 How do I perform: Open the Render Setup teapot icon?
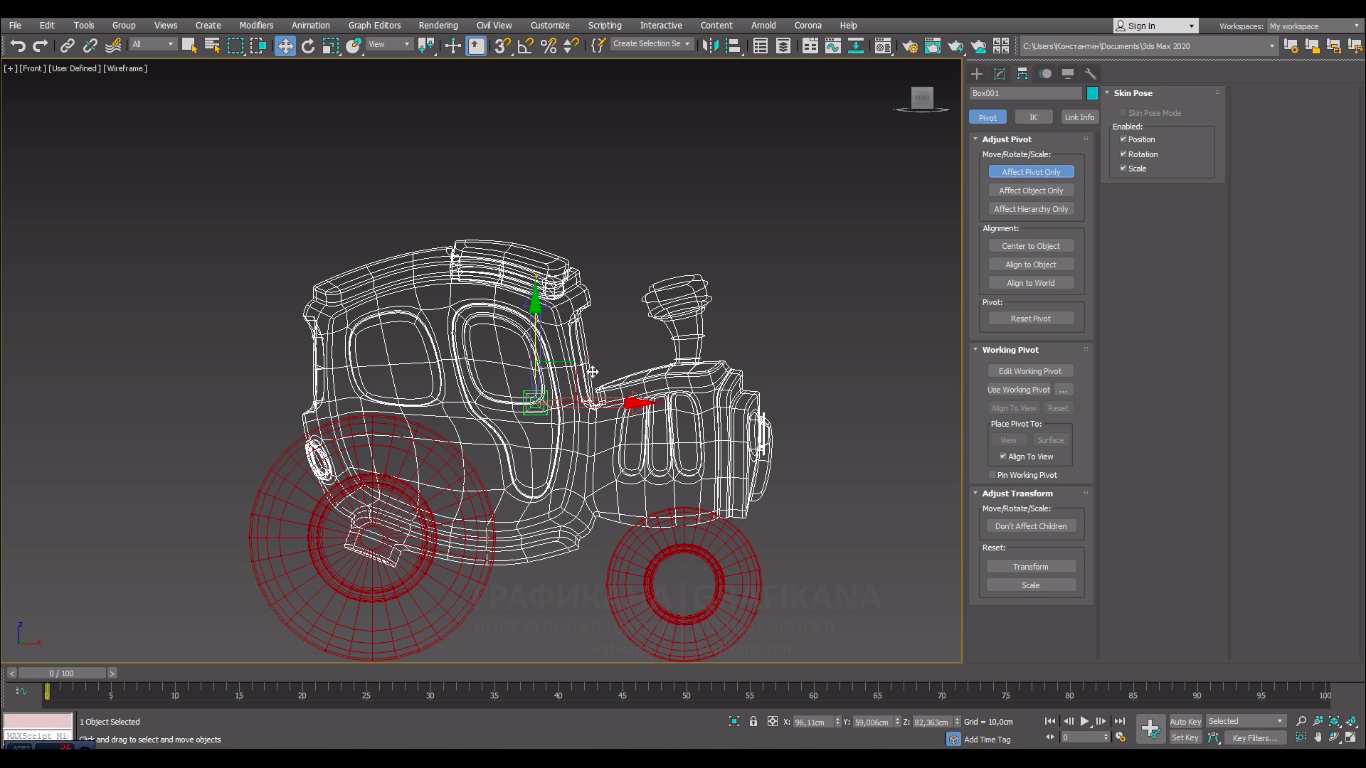tap(909, 46)
